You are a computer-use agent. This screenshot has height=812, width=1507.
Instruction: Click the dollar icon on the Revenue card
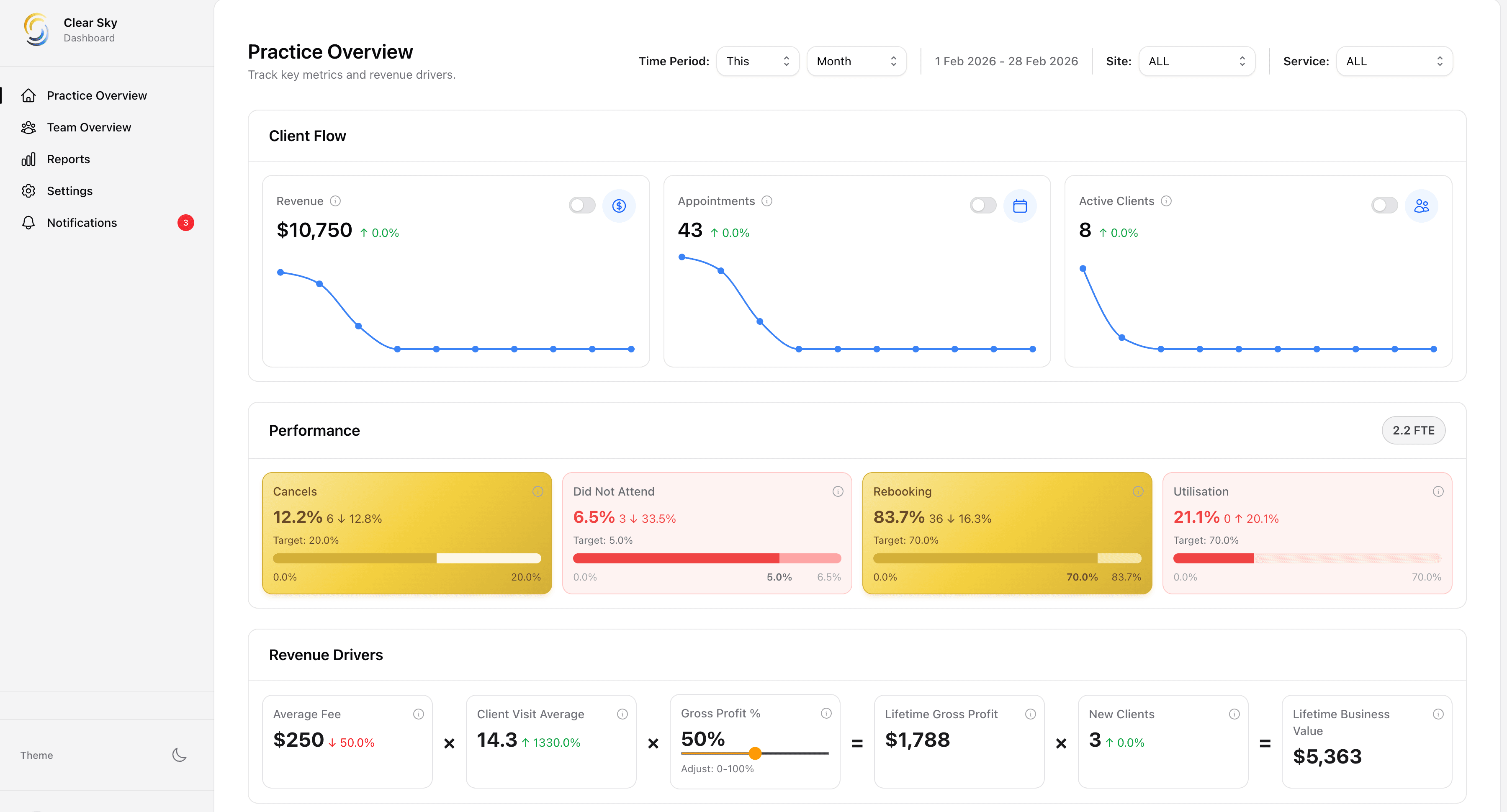pos(619,206)
